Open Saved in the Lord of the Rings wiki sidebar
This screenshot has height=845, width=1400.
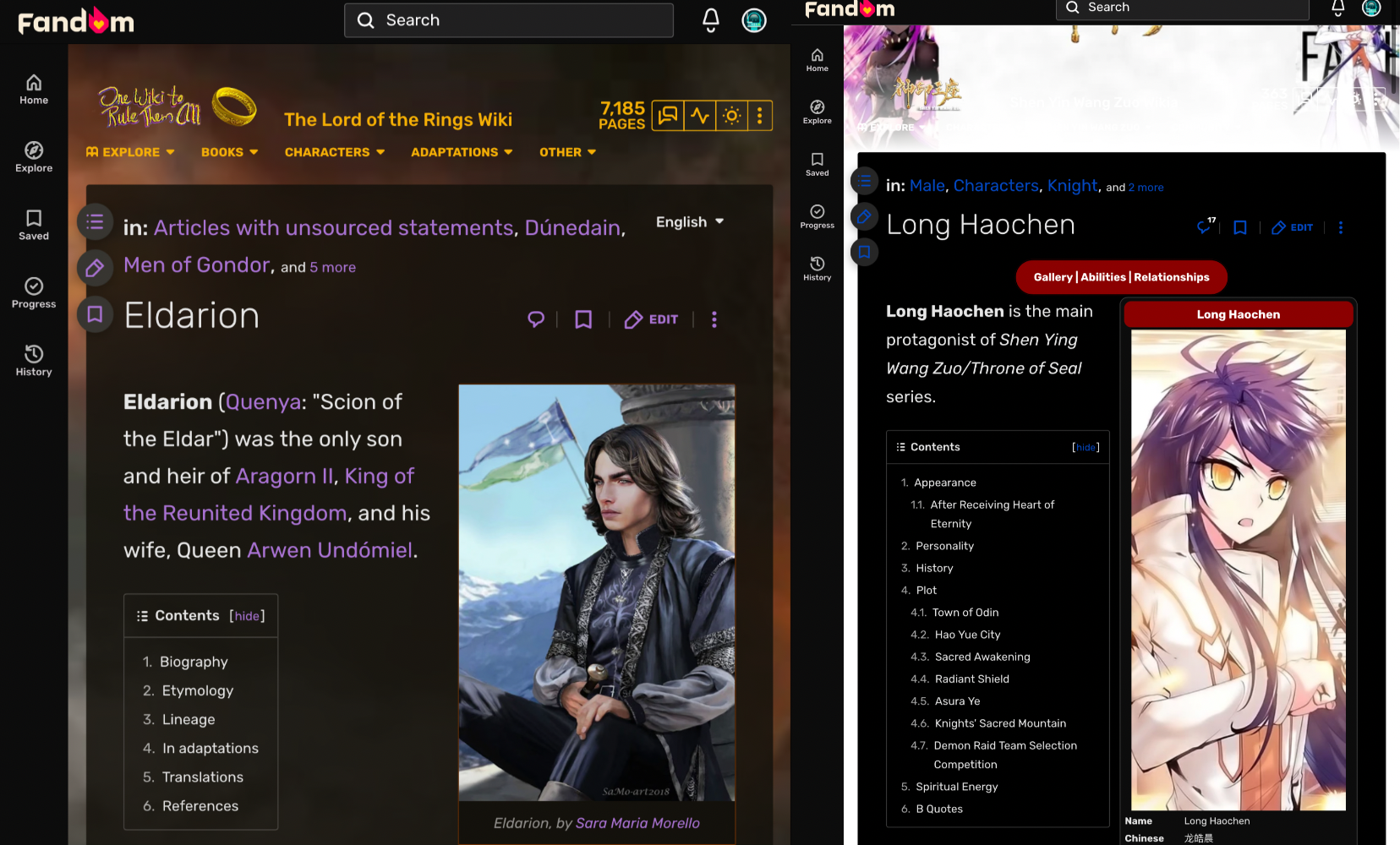tap(34, 225)
